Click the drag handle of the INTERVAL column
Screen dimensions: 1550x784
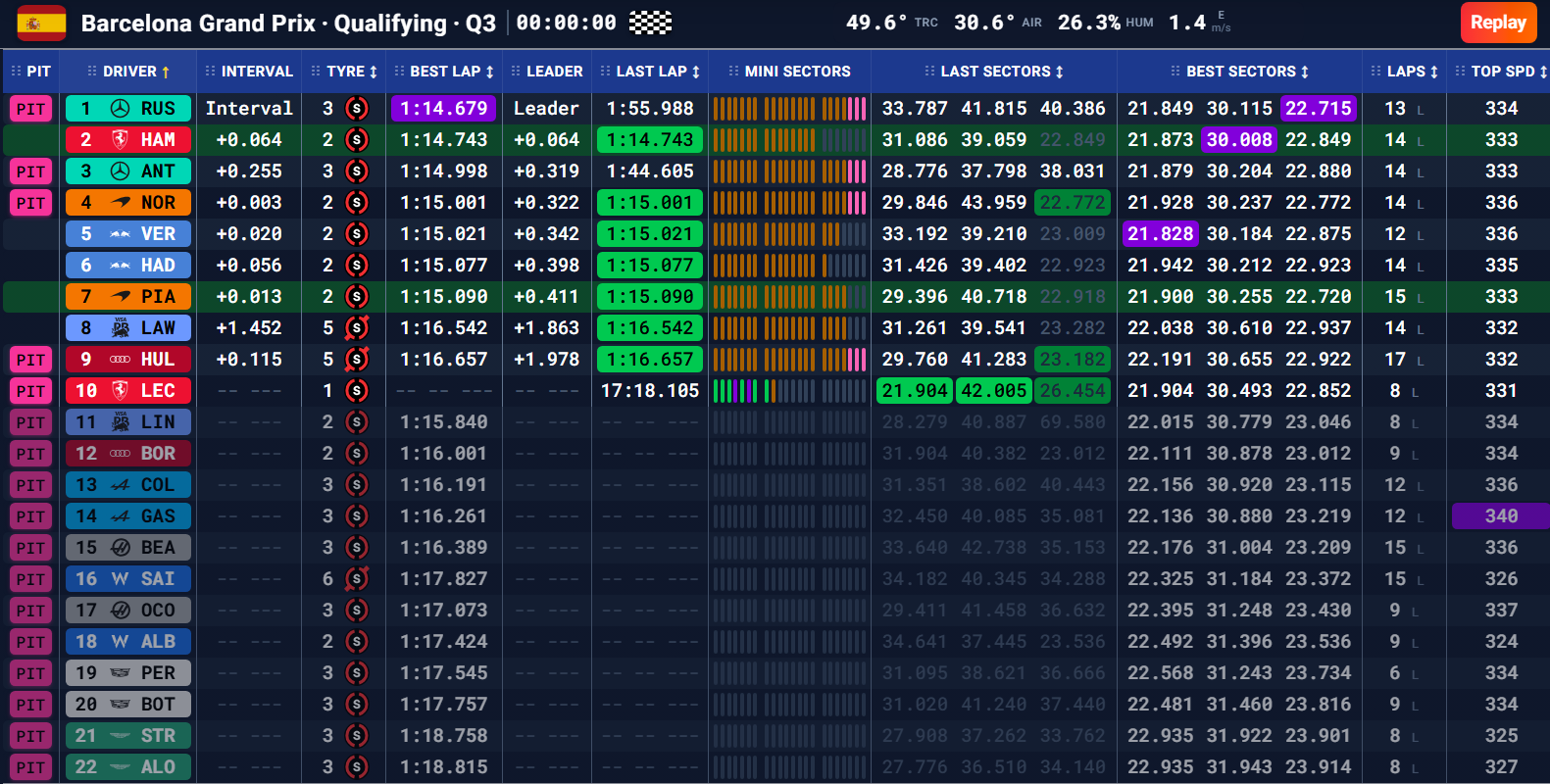(x=211, y=72)
